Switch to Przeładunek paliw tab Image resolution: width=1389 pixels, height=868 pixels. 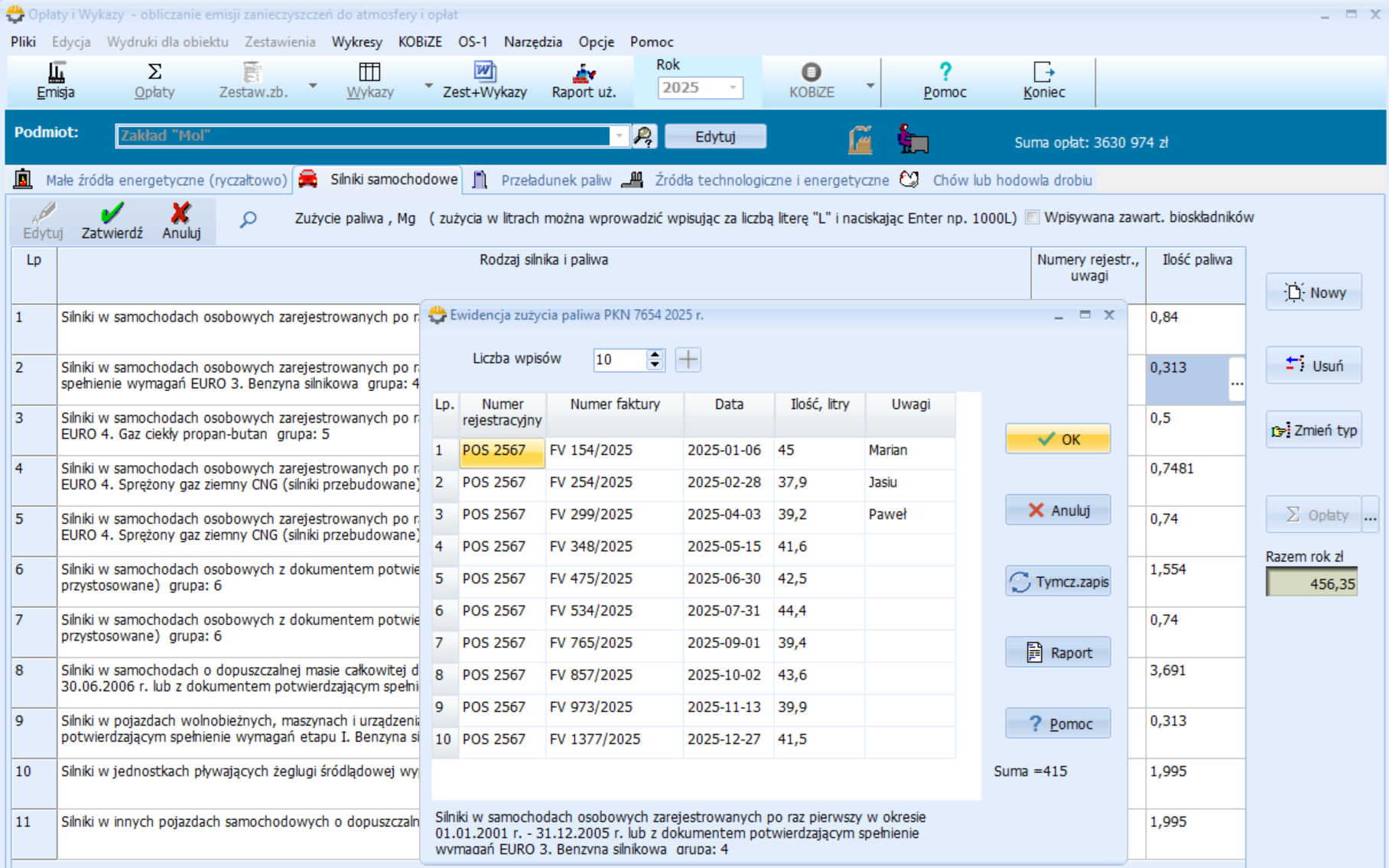click(x=555, y=180)
